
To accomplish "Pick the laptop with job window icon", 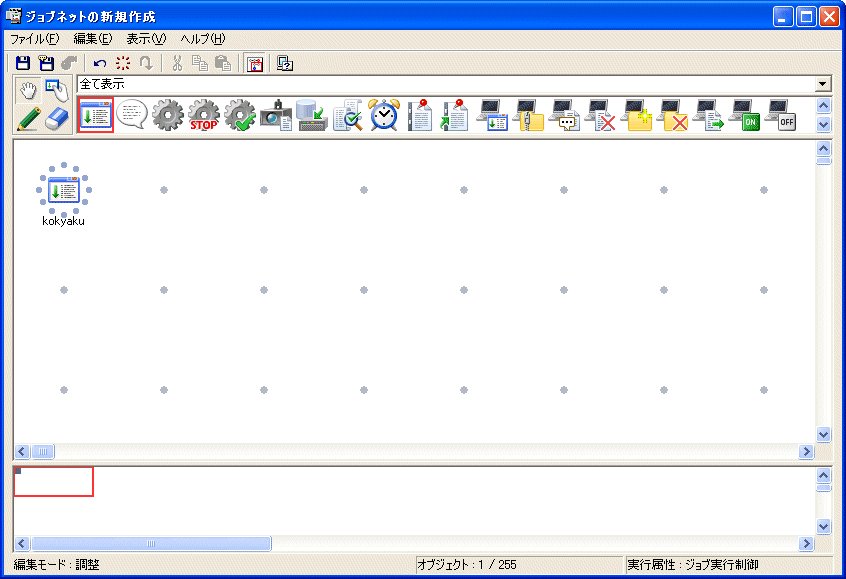I will pos(493,115).
